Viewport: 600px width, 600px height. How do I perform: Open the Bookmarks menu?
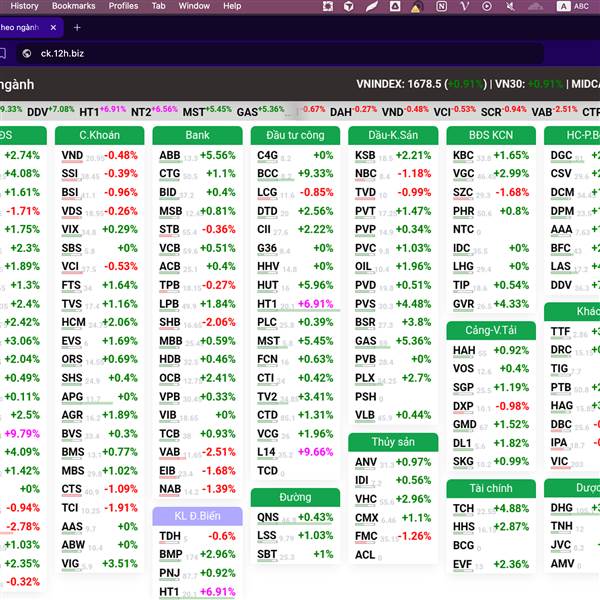click(73, 6)
